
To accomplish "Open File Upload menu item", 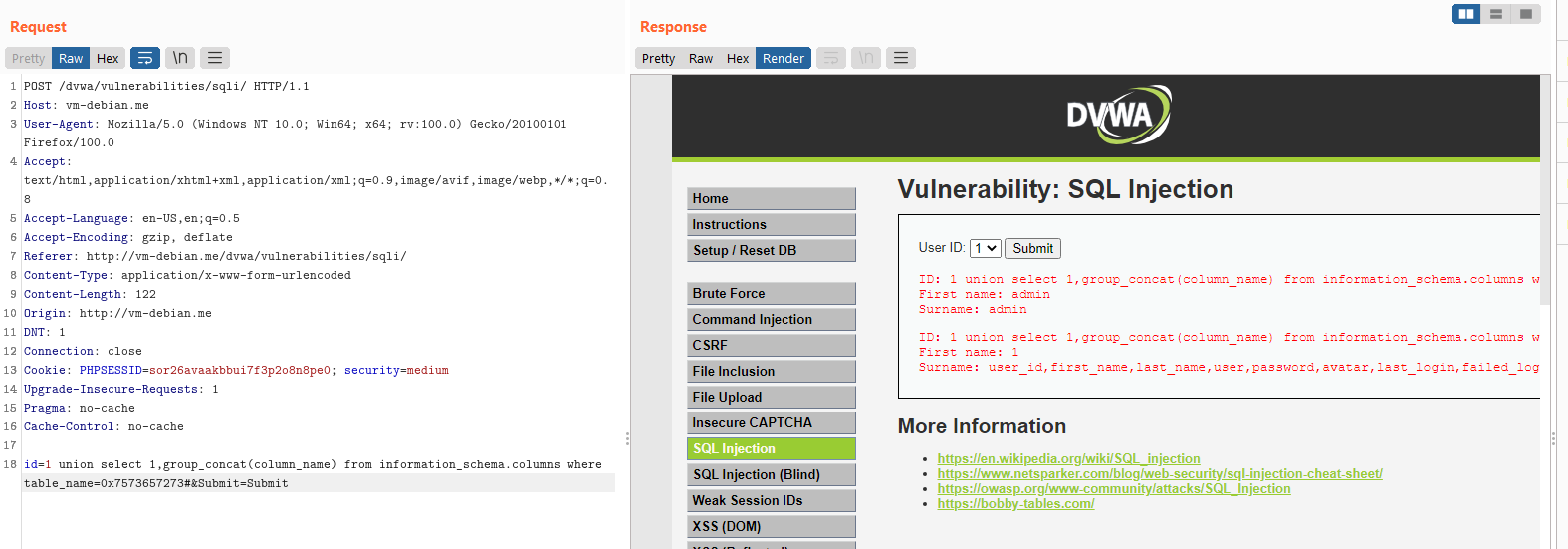I will click(x=772, y=397).
